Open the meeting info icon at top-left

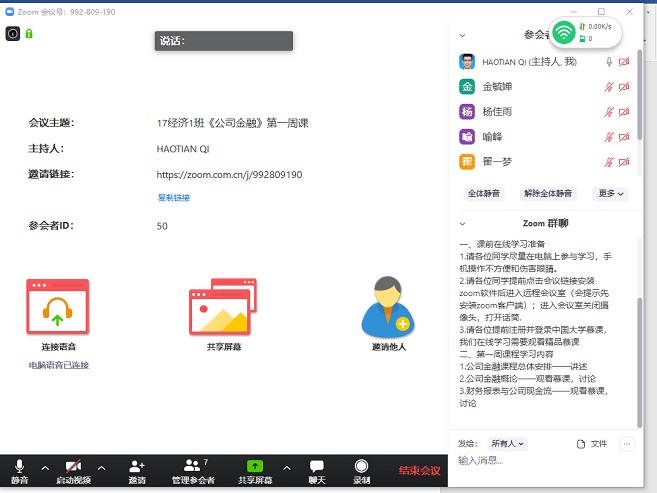tap(13, 33)
